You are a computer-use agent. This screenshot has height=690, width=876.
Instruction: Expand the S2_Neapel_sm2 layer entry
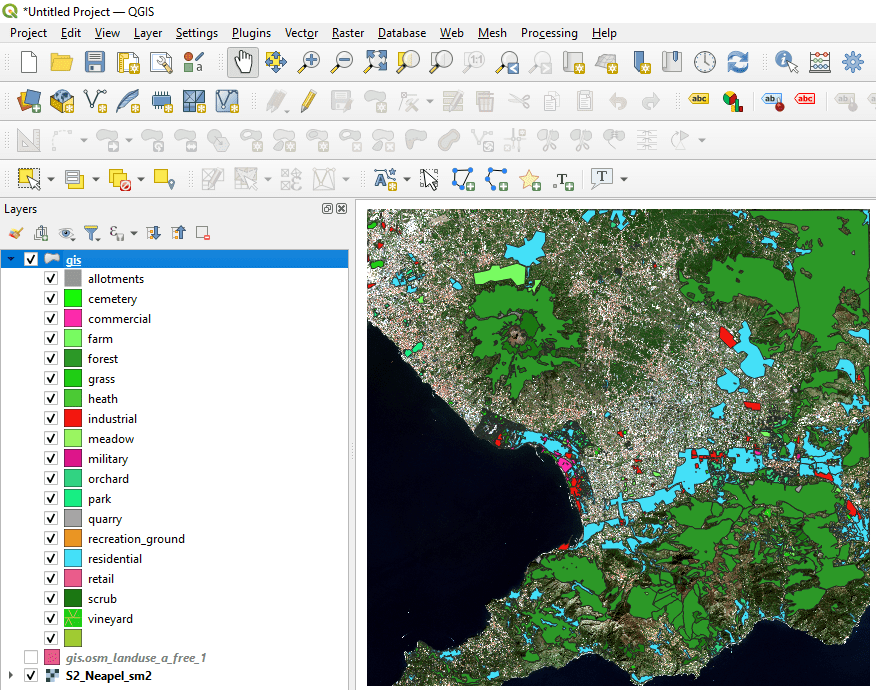(10, 675)
